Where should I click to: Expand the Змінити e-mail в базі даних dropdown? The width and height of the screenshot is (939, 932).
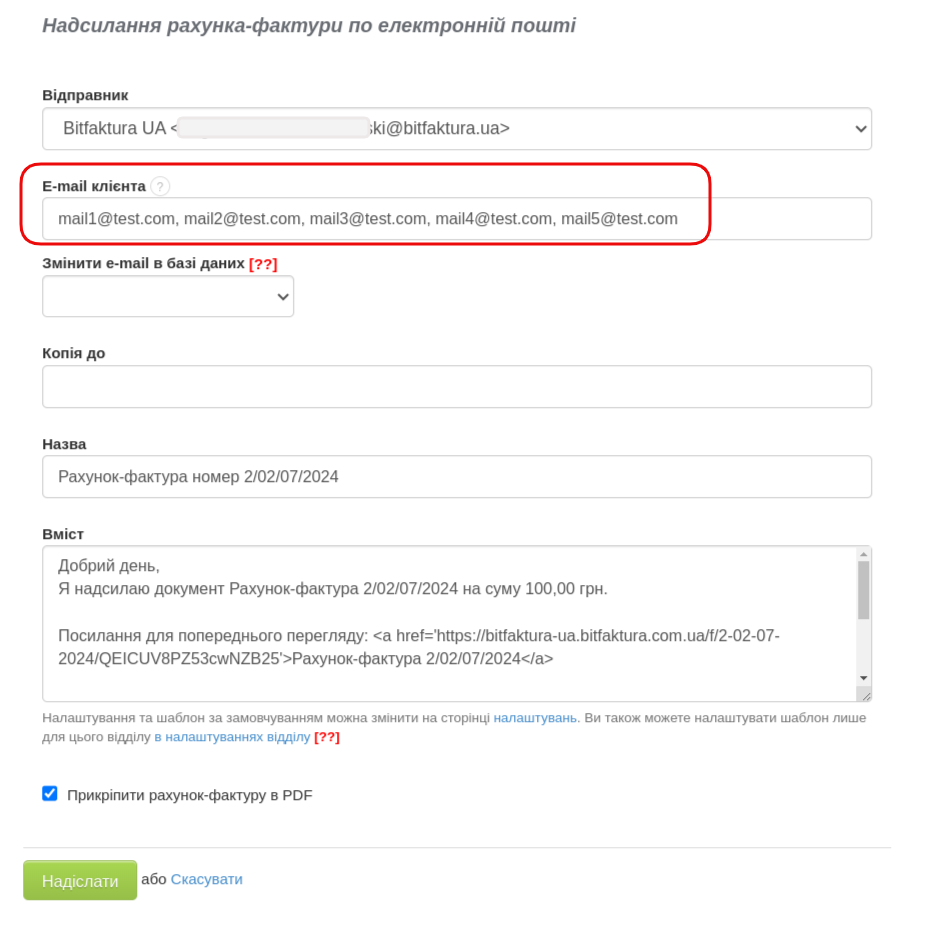168,296
